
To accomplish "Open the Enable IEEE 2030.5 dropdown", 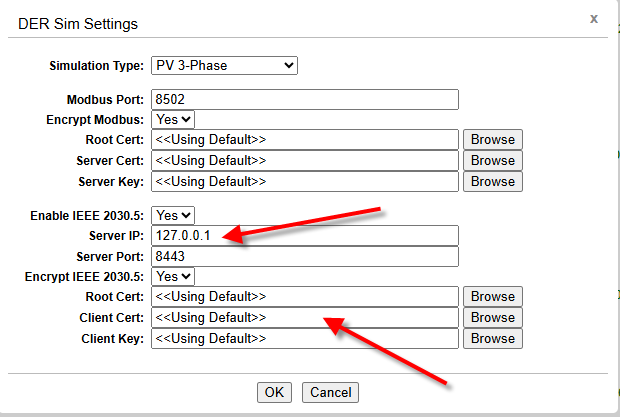I will pyautogui.click(x=173, y=215).
